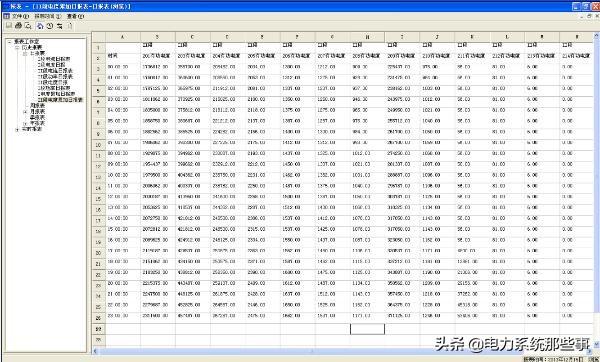Collapse the root 报表工作室 tree node
The image size is (600, 362).
10,41
